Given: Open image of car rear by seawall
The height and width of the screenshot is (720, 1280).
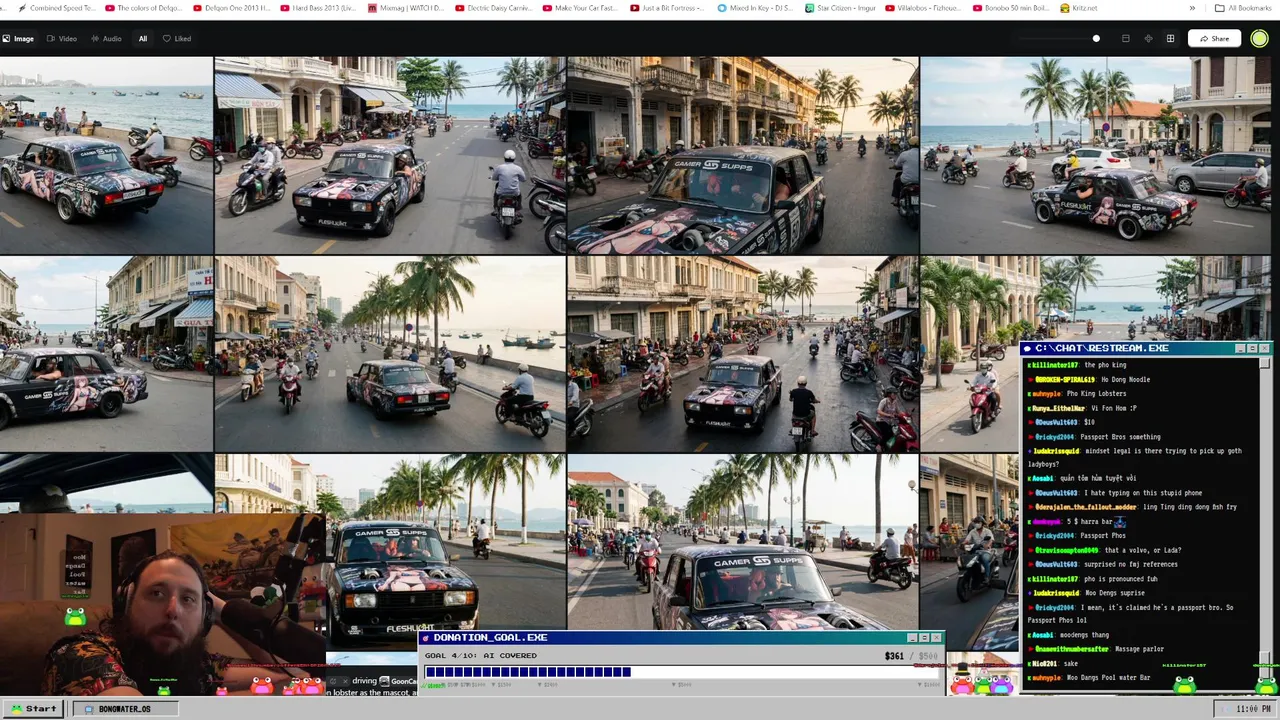Looking at the screenshot, I should coord(106,155).
